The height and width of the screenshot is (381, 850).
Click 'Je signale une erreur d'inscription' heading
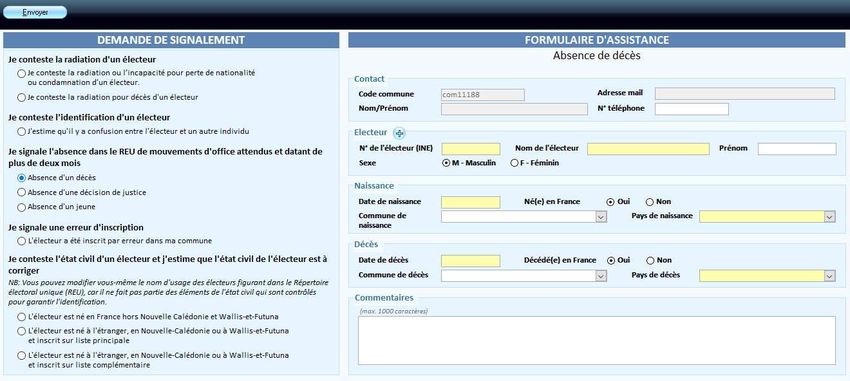76,227
